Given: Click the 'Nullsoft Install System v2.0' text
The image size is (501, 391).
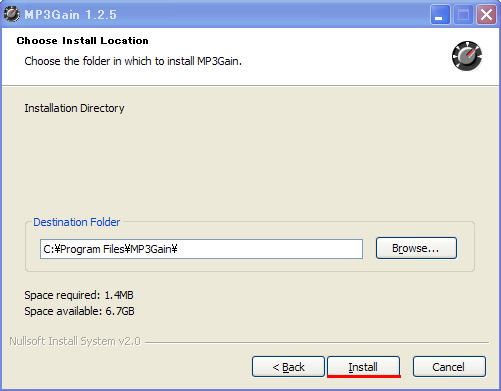Looking at the screenshot, I should [75, 341].
